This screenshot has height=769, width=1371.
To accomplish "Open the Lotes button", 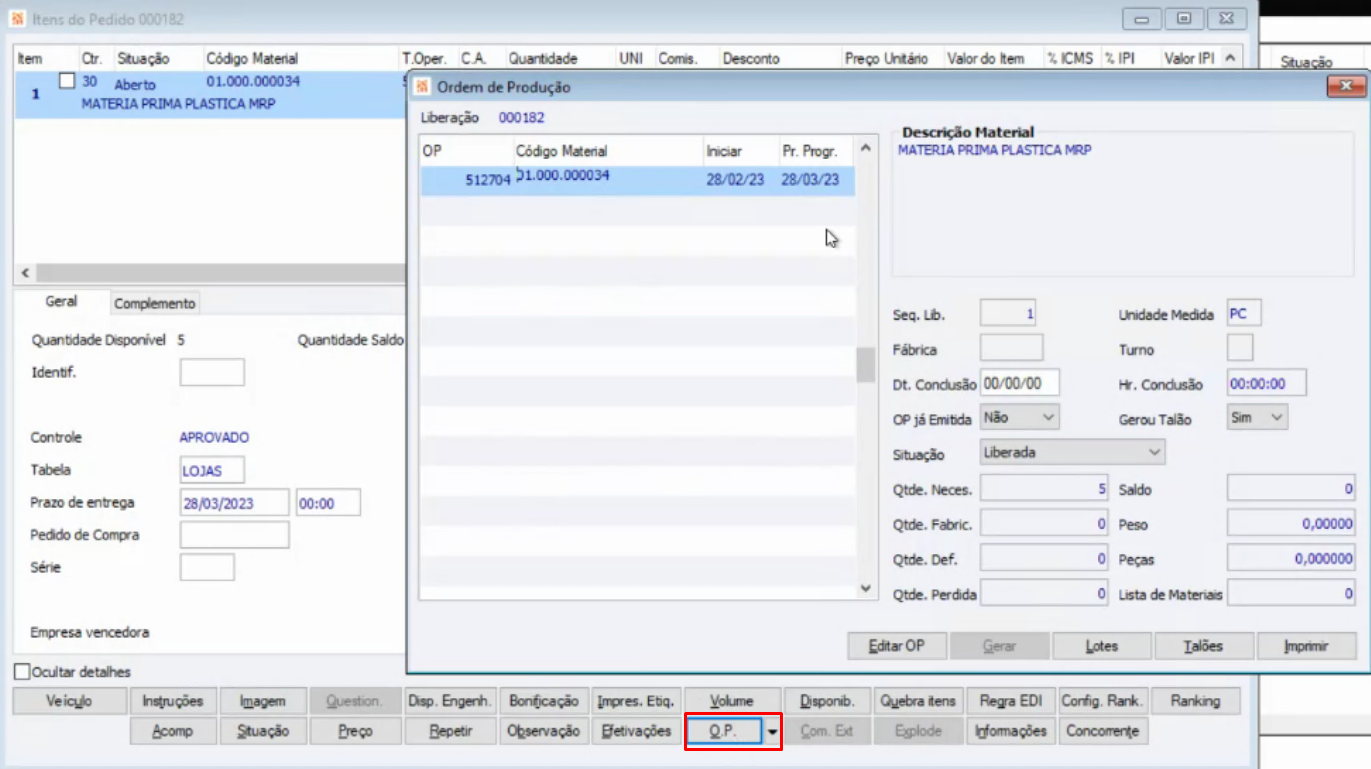I will 1102,646.
